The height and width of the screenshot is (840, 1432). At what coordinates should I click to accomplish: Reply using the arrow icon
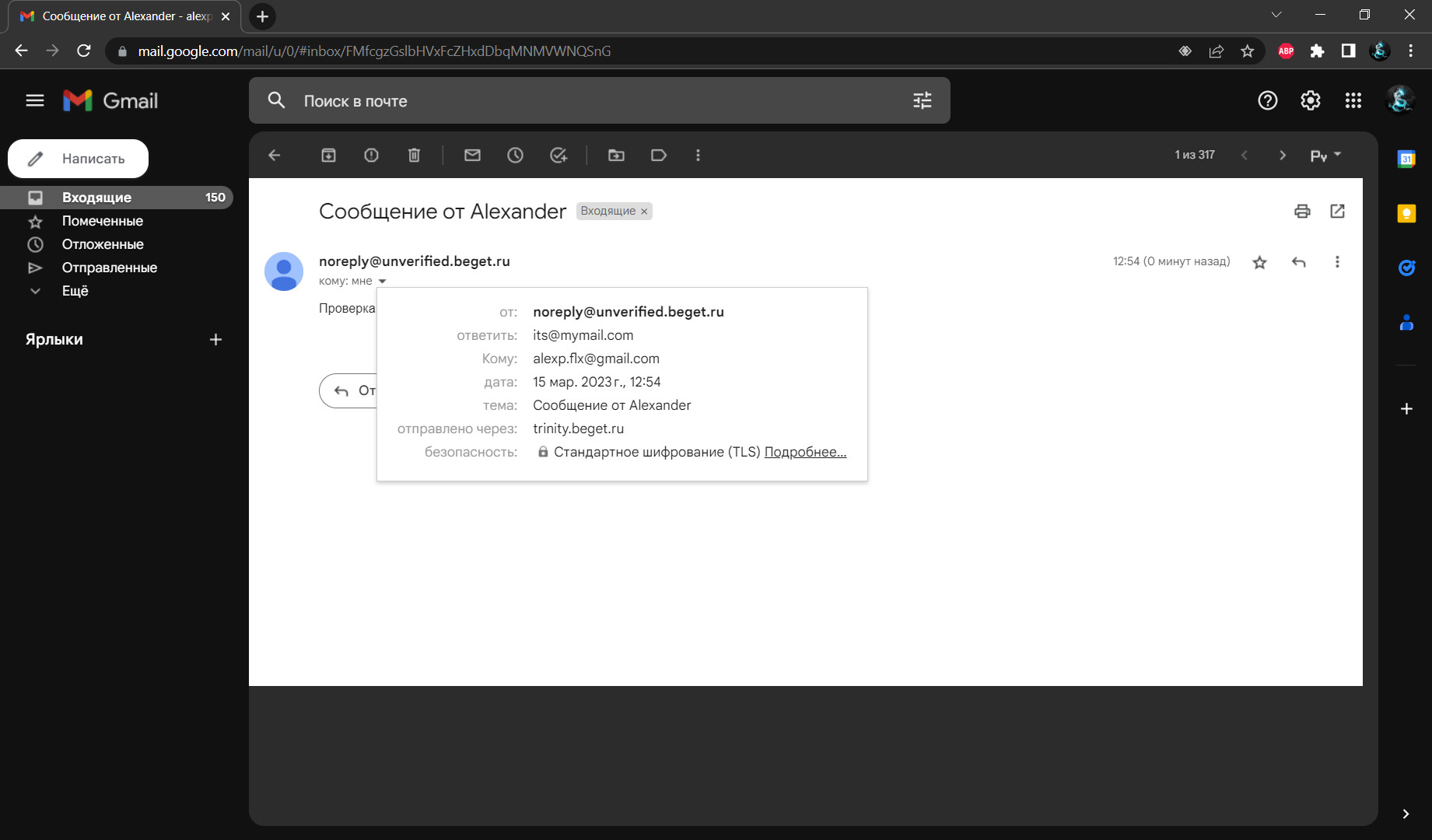point(1298,262)
